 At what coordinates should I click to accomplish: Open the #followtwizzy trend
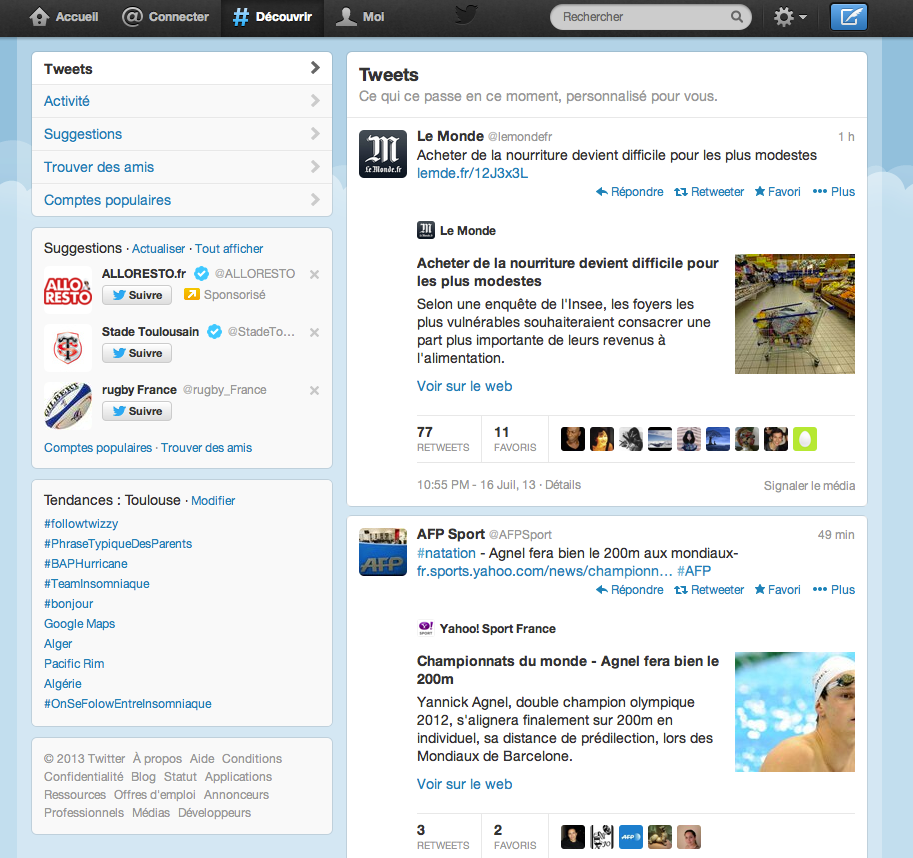click(x=81, y=524)
